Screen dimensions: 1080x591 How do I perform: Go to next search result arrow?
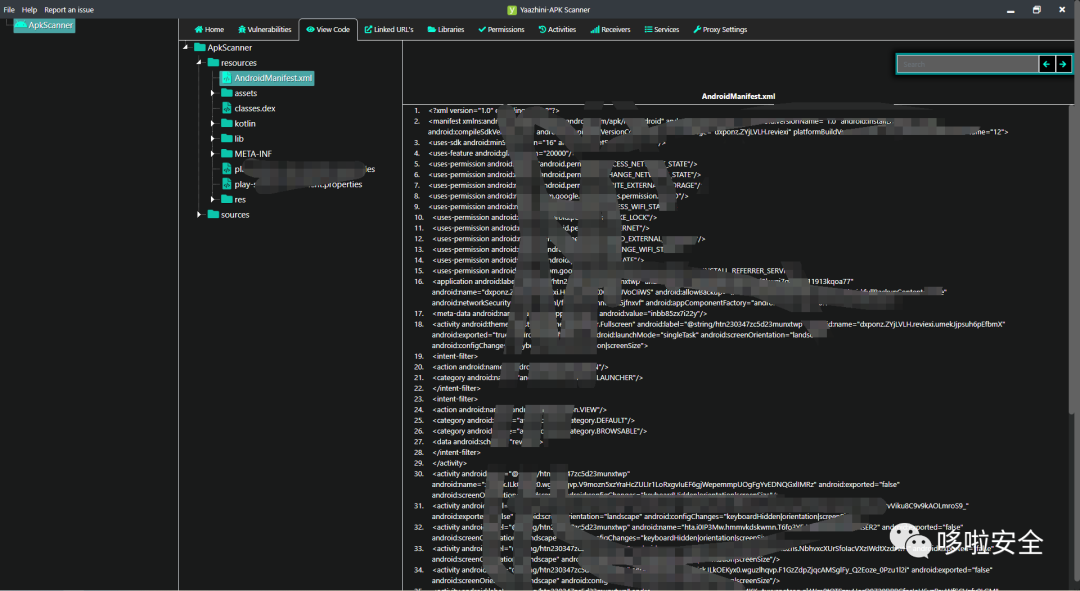pos(1063,64)
